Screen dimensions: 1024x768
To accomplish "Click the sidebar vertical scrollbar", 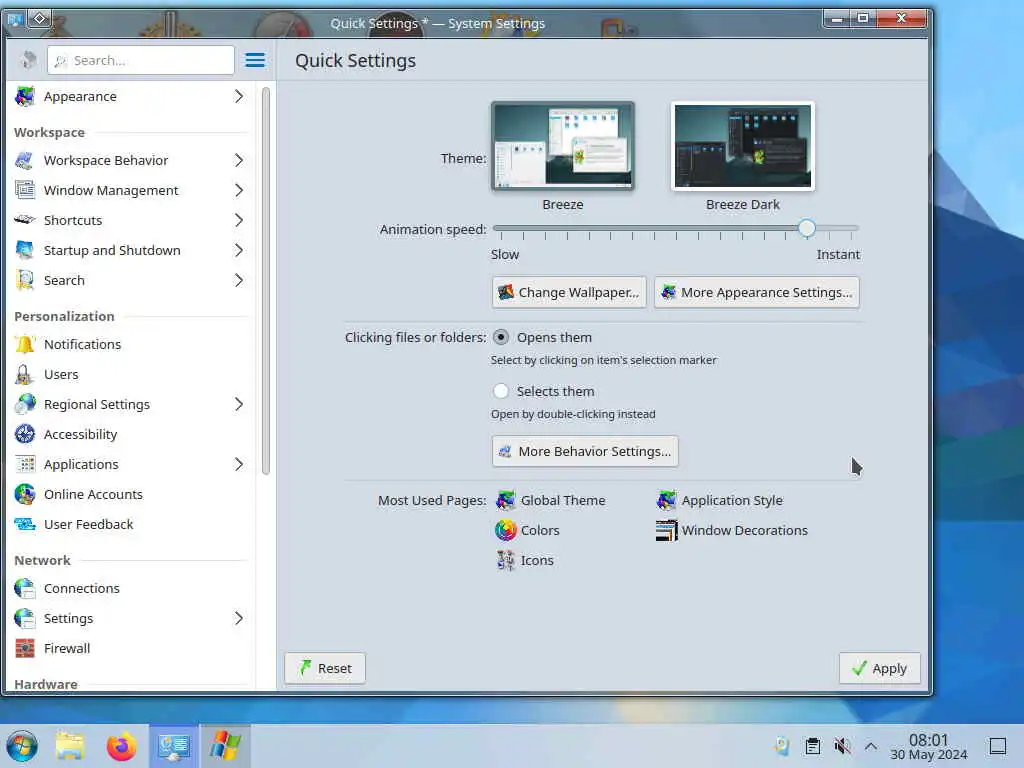I will (x=266, y=281).
